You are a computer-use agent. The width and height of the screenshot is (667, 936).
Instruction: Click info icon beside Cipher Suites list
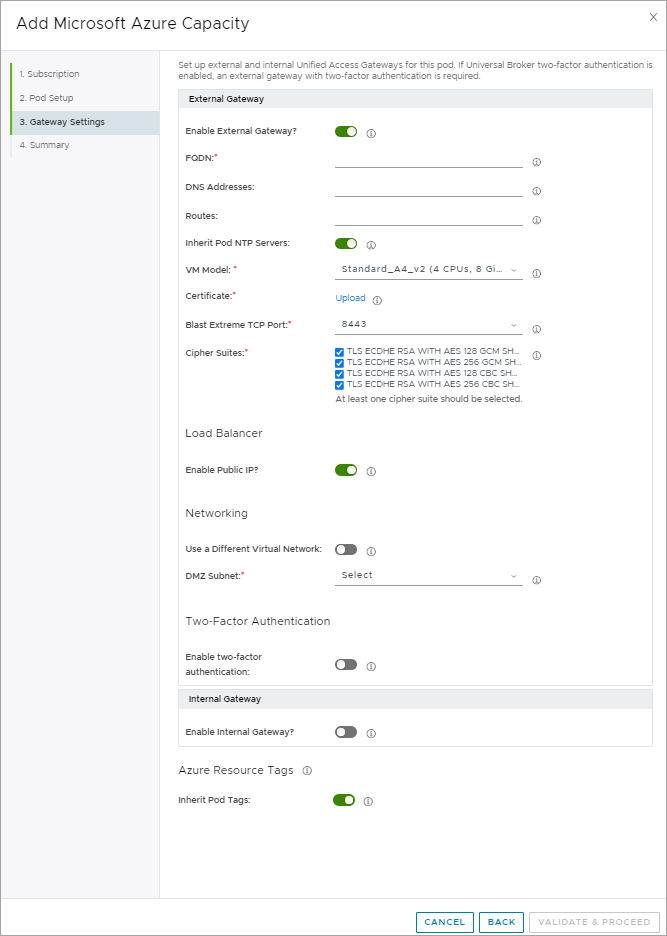536,355
